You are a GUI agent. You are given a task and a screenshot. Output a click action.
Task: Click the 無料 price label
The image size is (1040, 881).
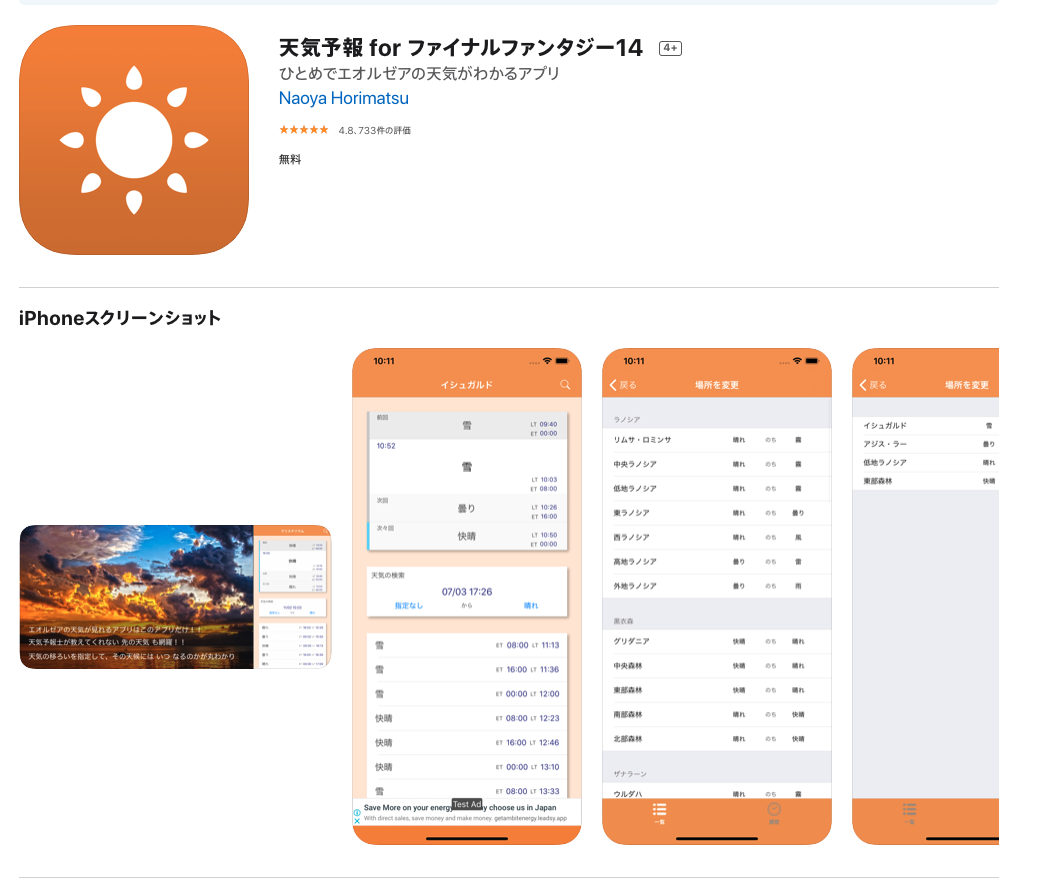pyautogui.click(x=290, y=159)
